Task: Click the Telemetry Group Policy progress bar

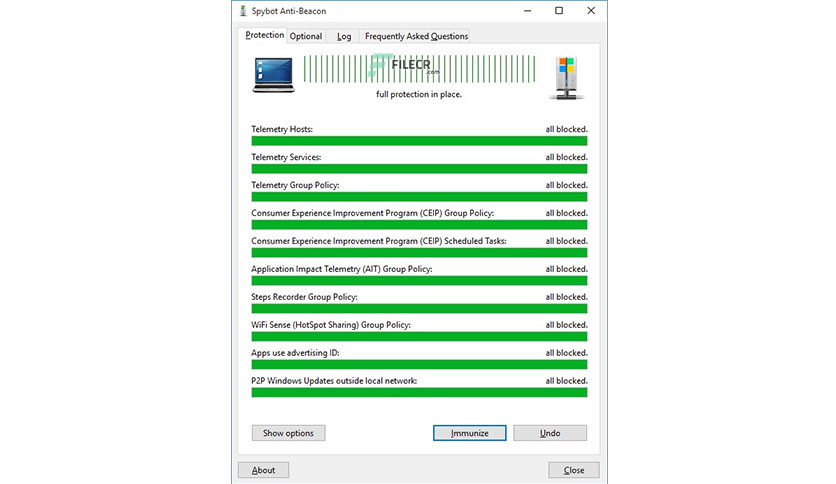Action: coord(419,197)
